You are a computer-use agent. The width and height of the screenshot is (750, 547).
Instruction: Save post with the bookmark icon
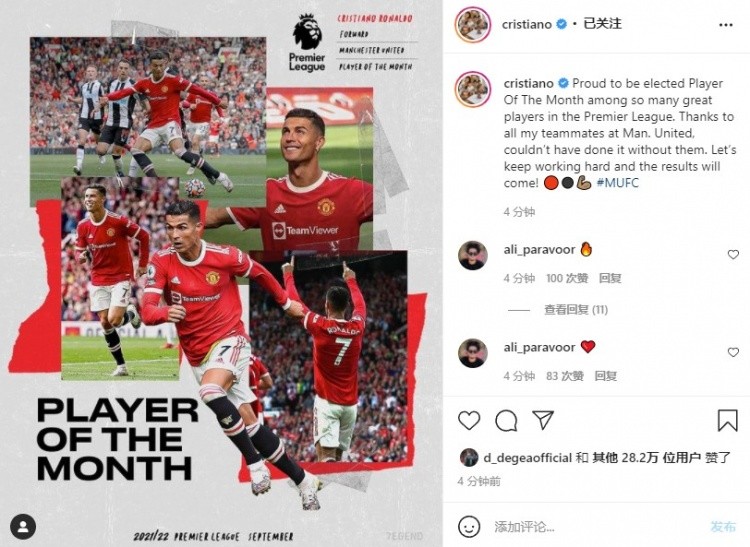point(727,420)
